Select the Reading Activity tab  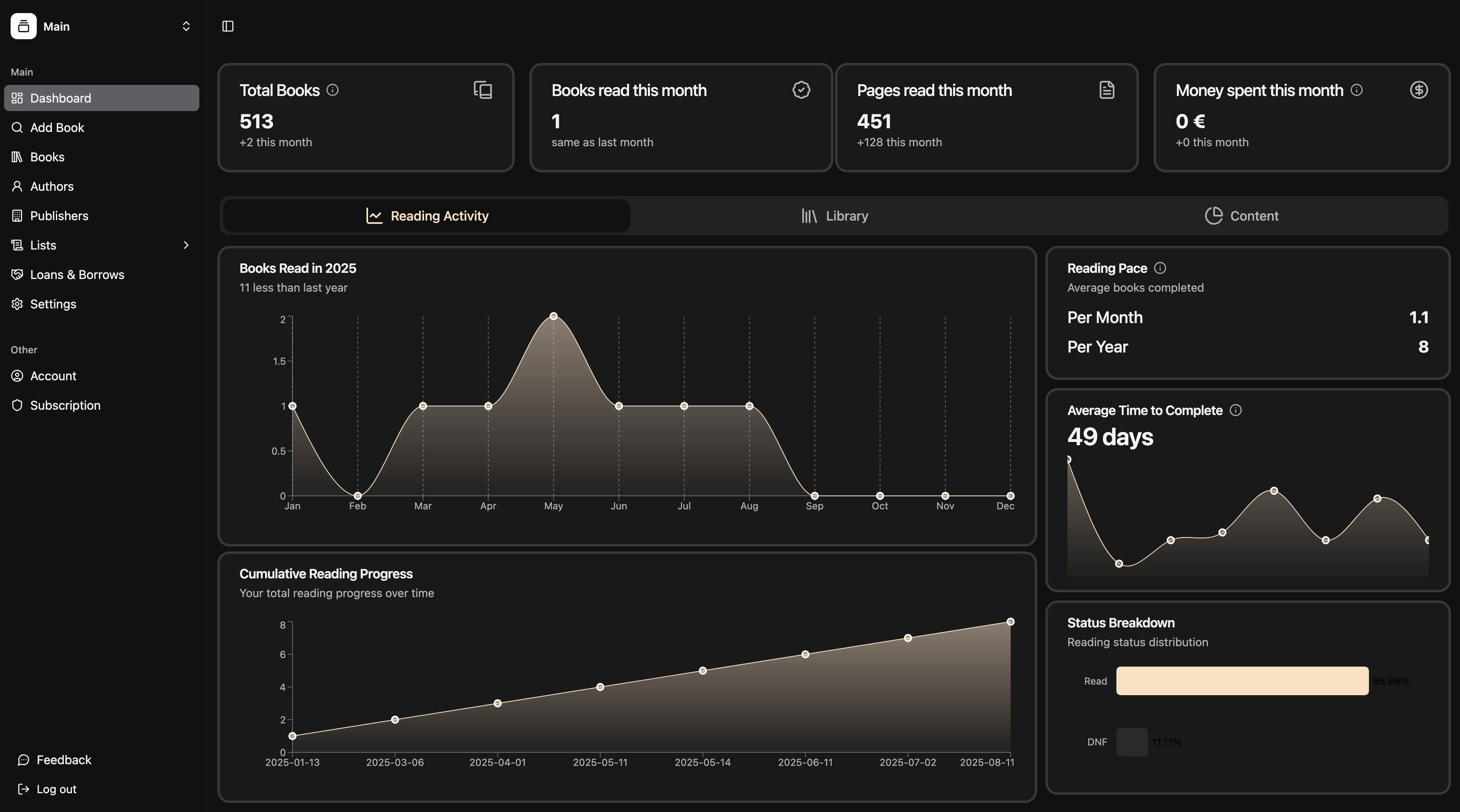click(x=427, y=216)
